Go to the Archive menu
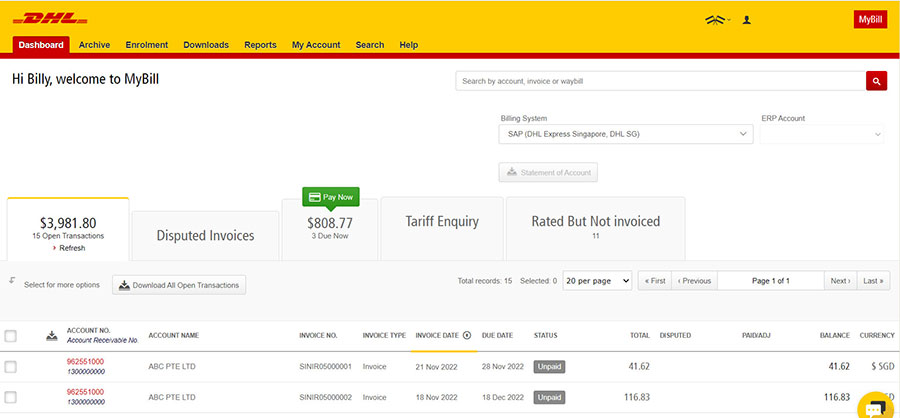 [94, 45]
